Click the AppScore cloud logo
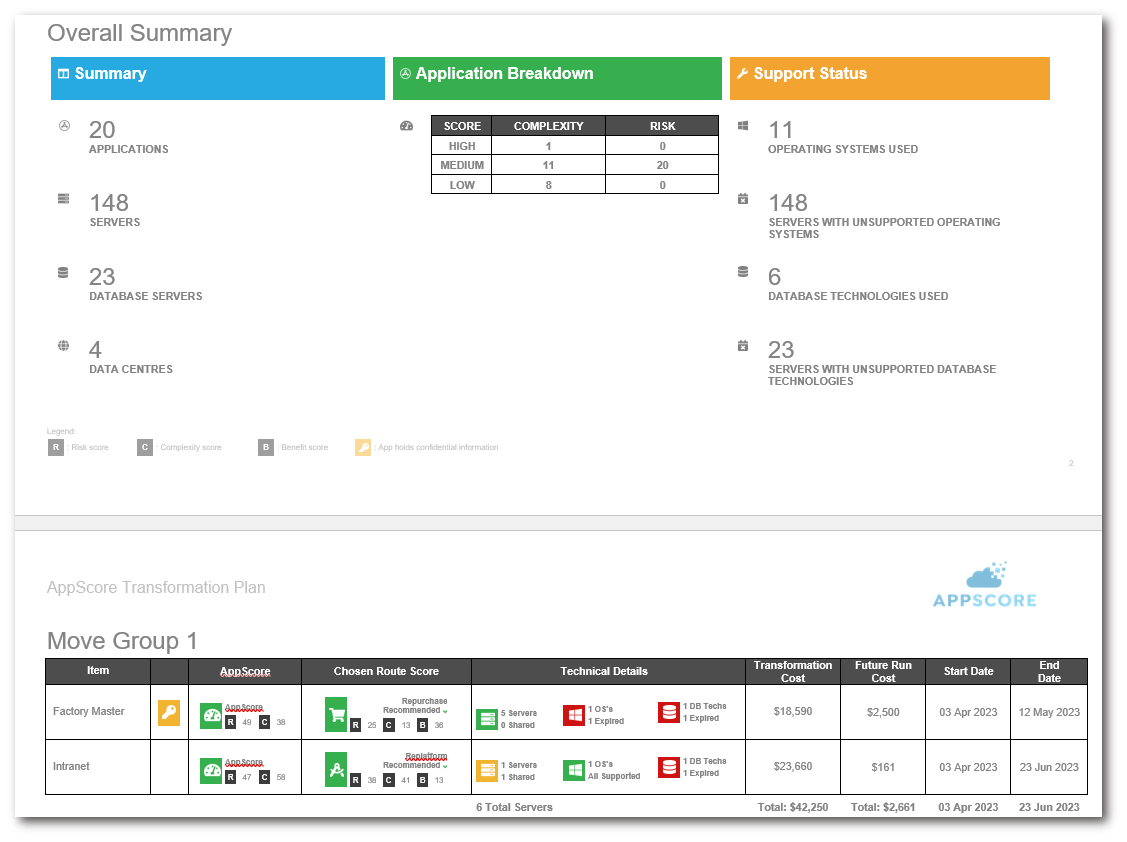This screenshot has height=842, width=1127. tap(984, 585)
